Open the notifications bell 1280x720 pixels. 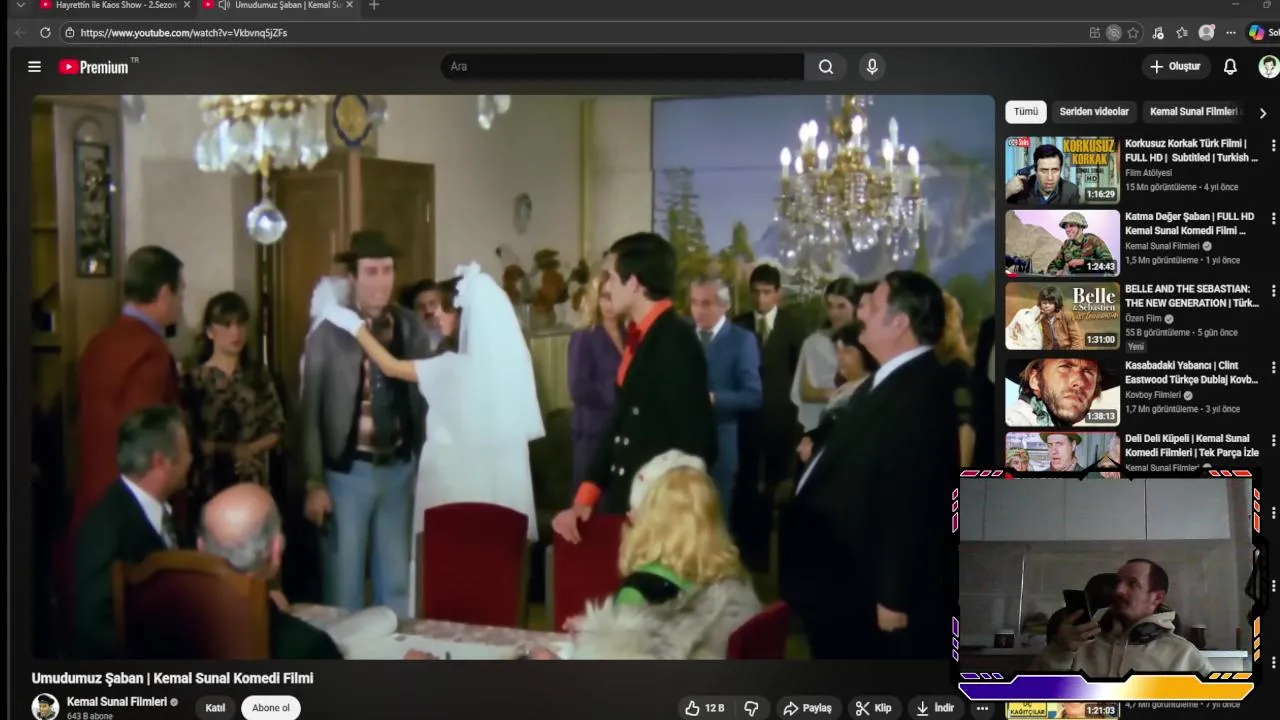tap(1230, 67)
